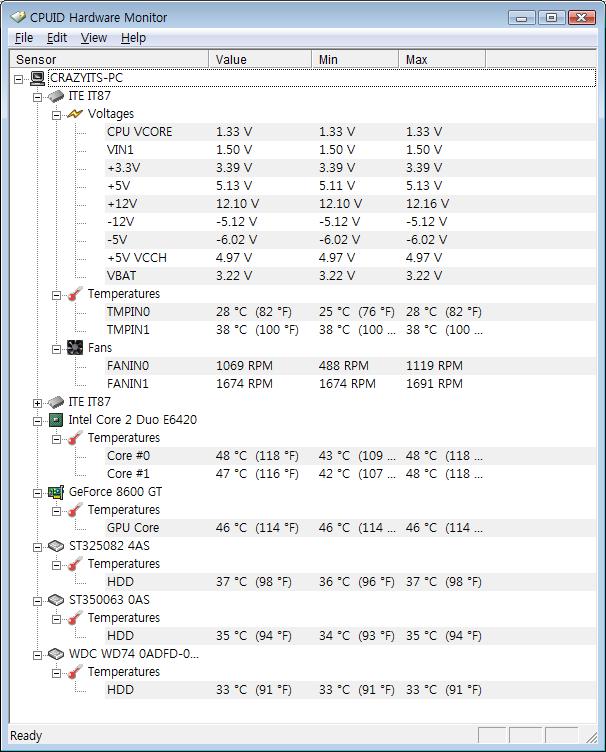Click the lightning Voltages icon
Image resolution: width=606 pixels, height=752 pixels.
point(75,114)
